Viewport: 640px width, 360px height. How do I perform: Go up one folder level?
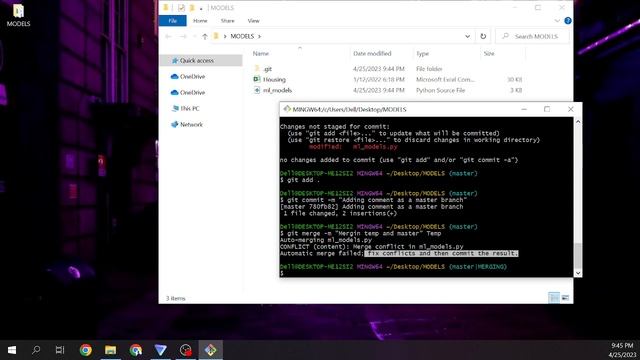pyautogui.click(x=204, y=36)
